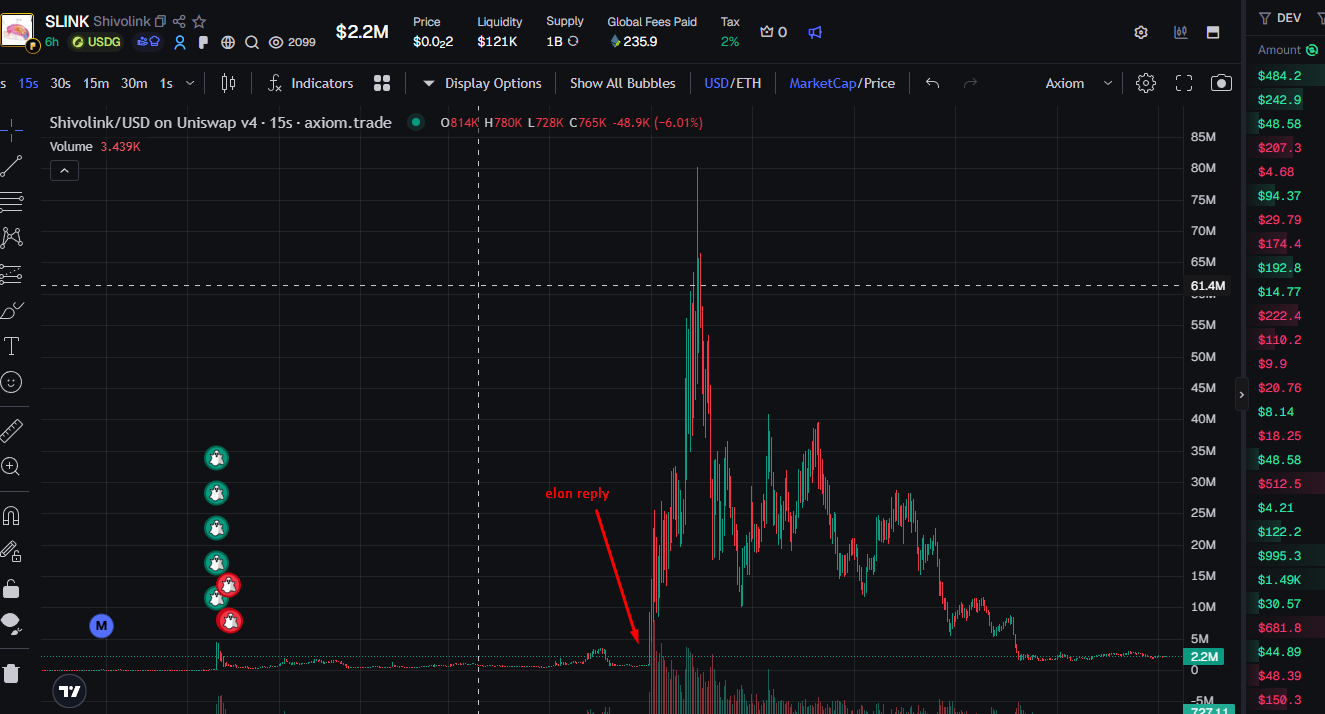Image resolution: width=1325 pixels, height=714 pixels.
Task: Click the $995.3 trade amount
Action: (x=1279, y=556)
